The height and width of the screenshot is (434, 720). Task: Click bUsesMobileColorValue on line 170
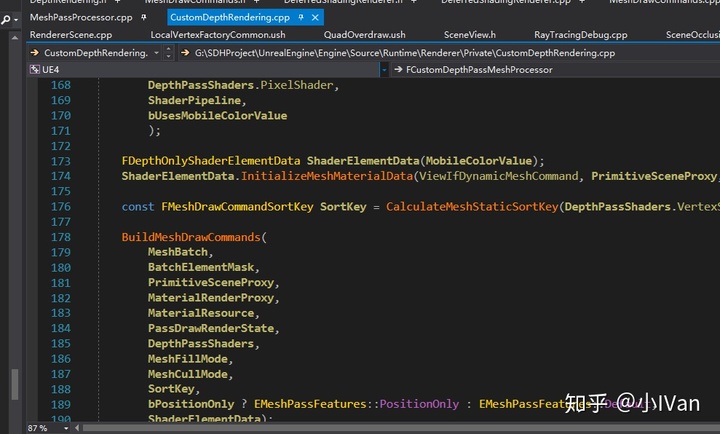(x=217, y=116)
